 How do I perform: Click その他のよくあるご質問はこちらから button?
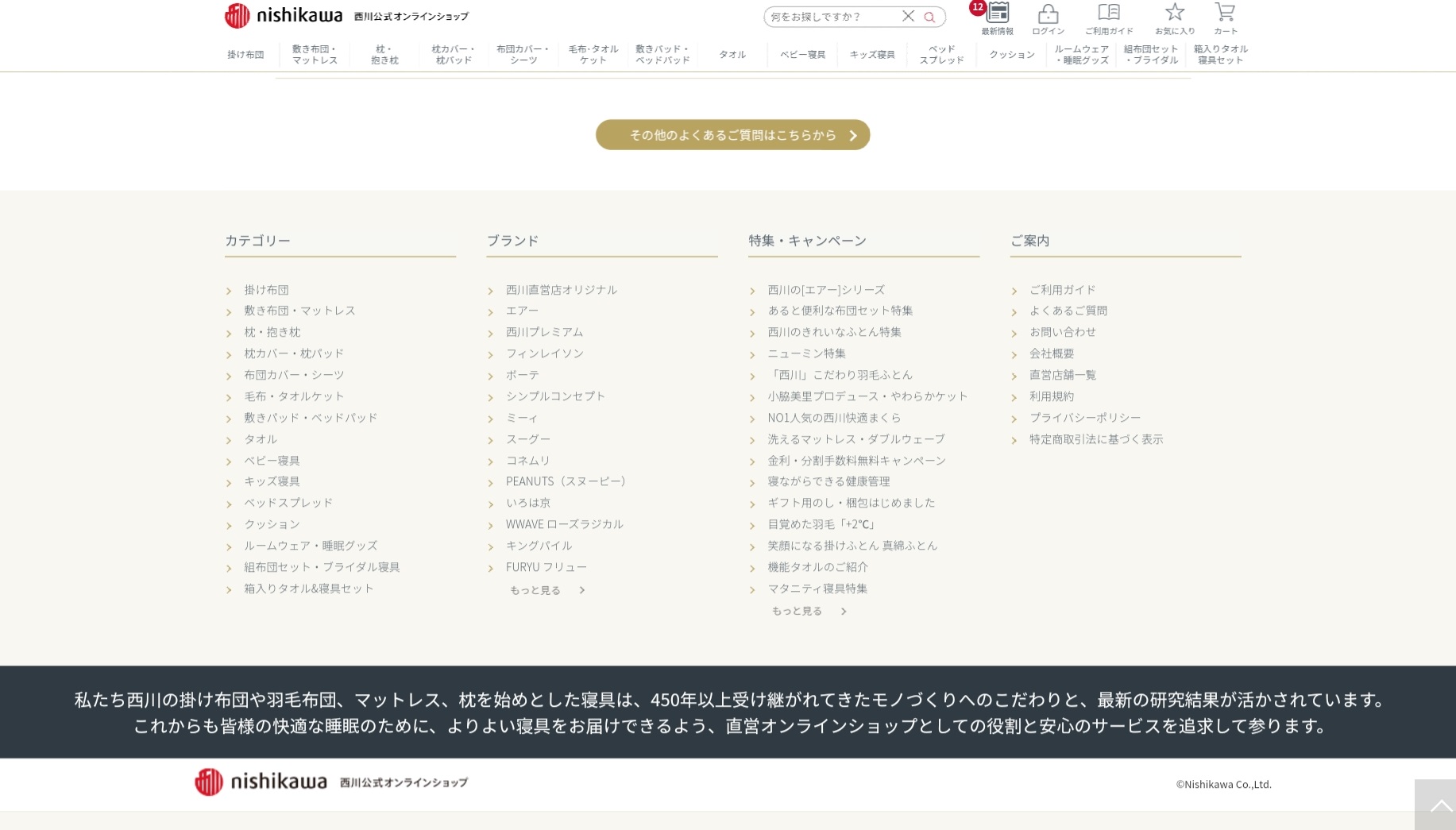(732, 135)
